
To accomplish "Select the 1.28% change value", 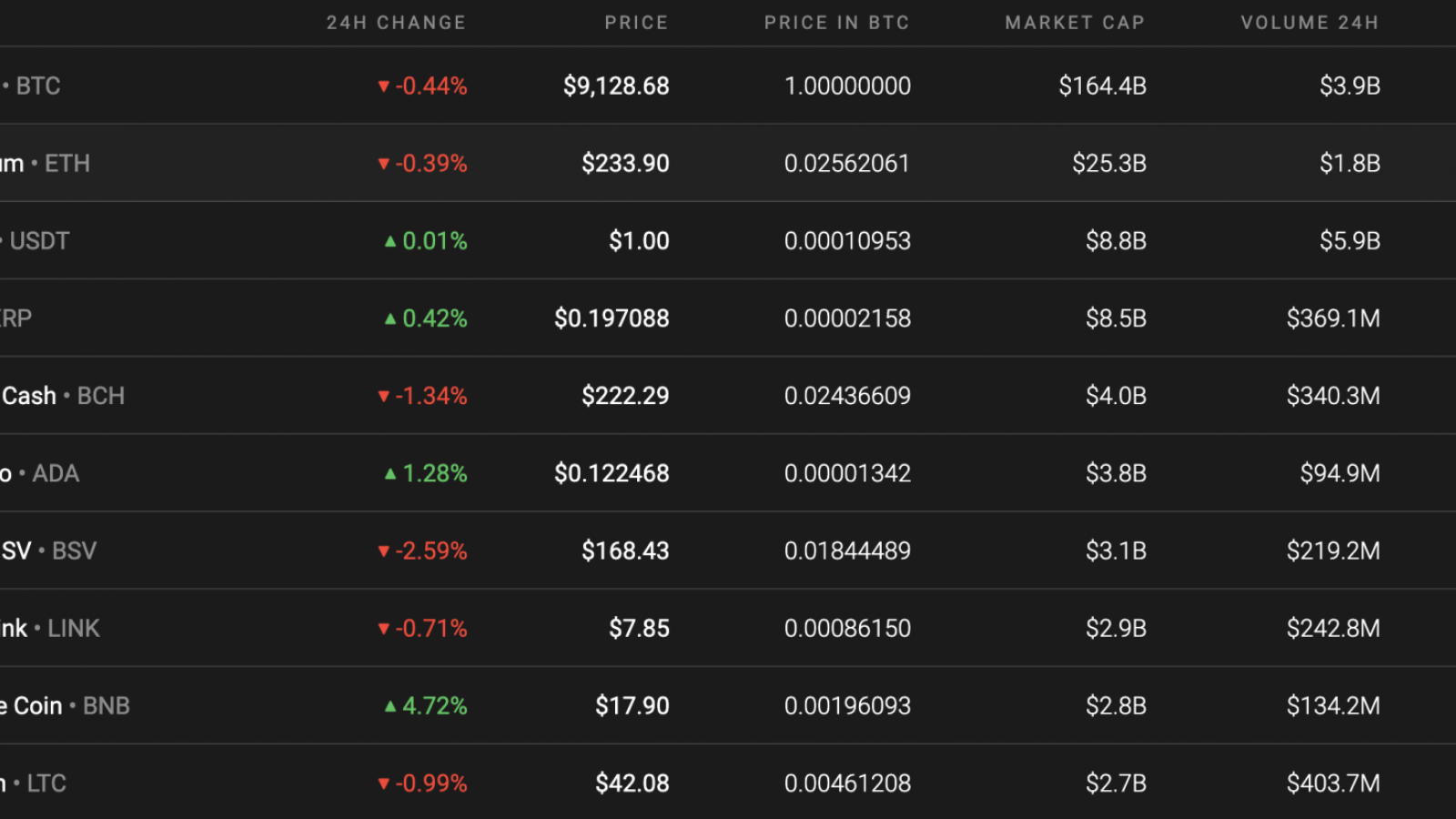I will pyautogui.click(x=426, y=472).
